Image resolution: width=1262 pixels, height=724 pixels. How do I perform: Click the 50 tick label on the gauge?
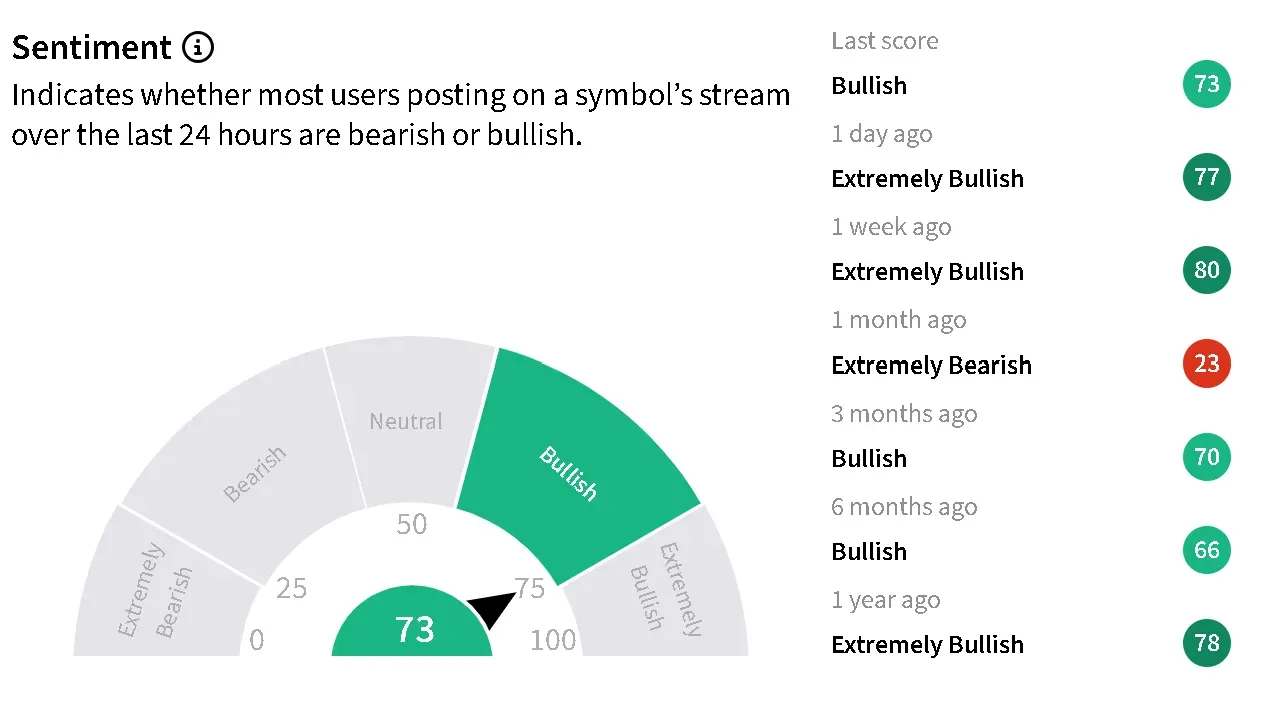[412, 524]
